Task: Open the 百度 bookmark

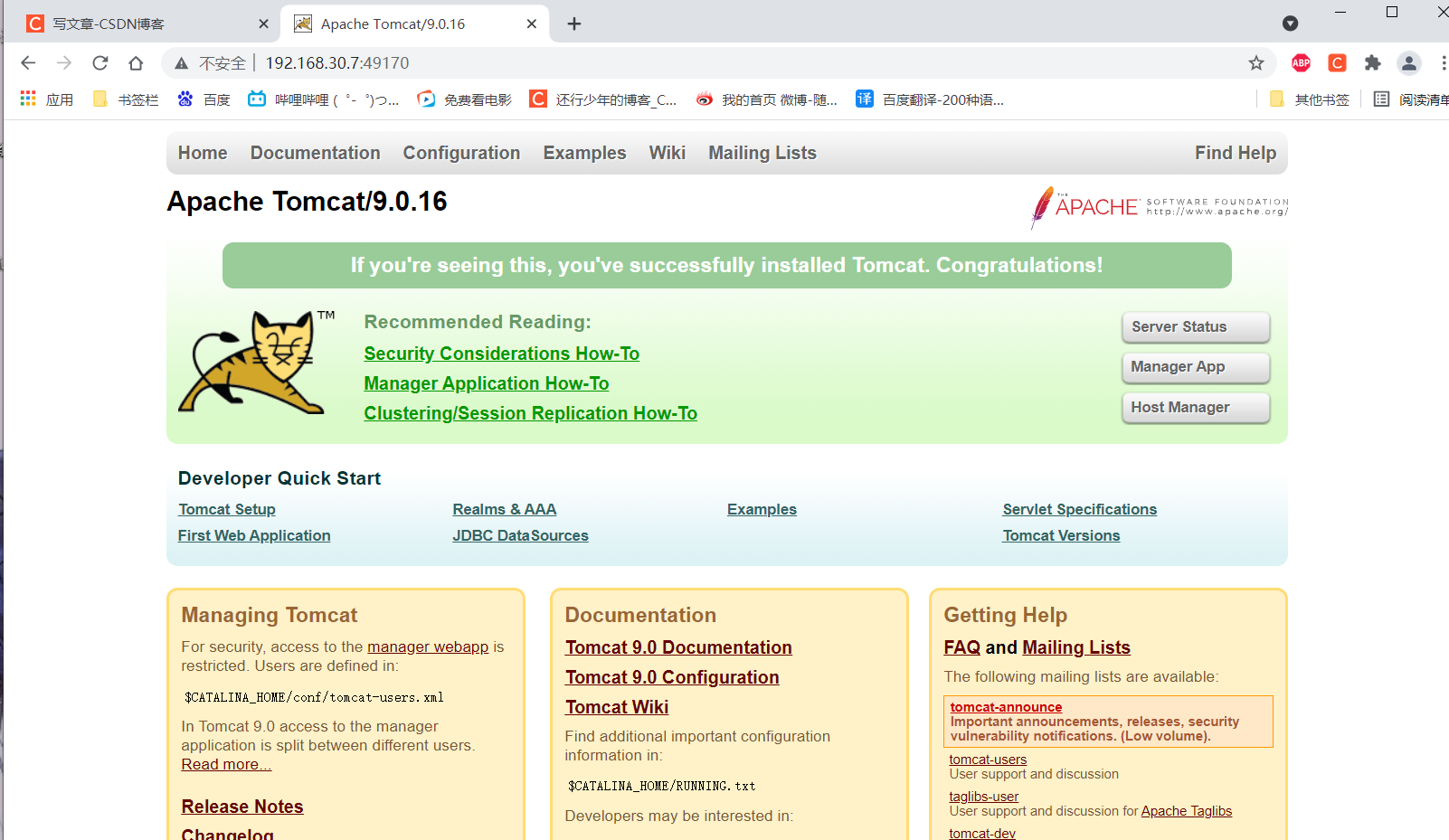Action: [x=204, y=99]
